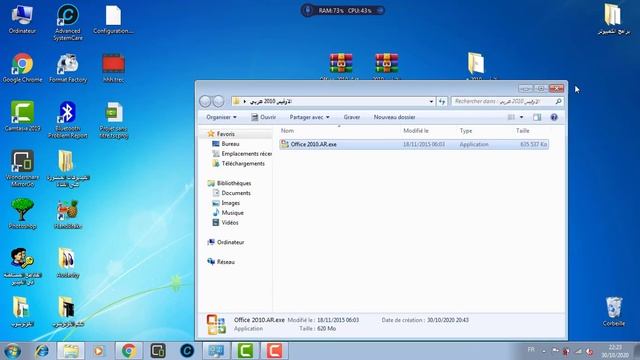
Task: Toggle the preview pane icon in explorer
Action: [537, 118]
